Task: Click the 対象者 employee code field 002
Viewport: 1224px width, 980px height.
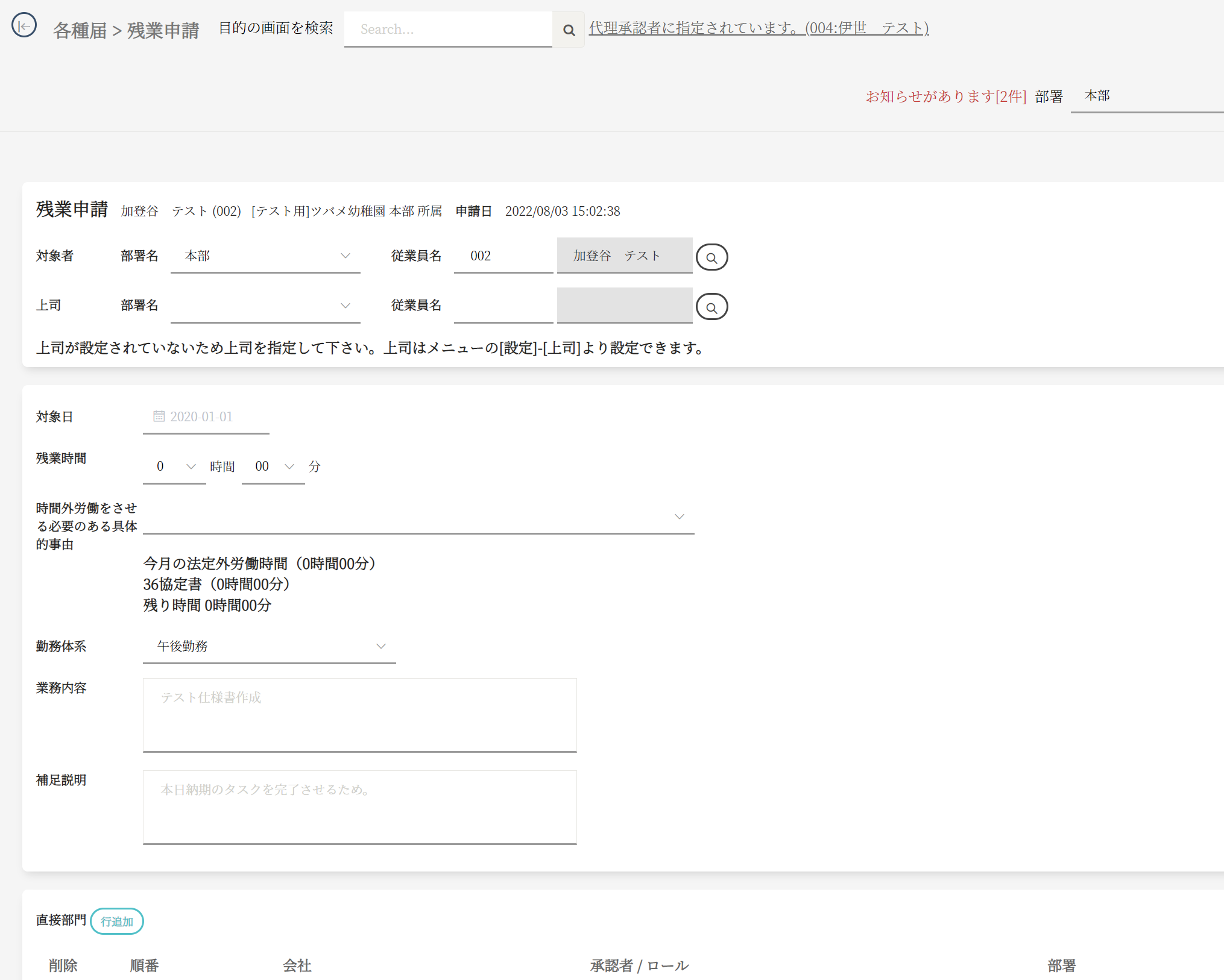Action: [x=503, y=256]
